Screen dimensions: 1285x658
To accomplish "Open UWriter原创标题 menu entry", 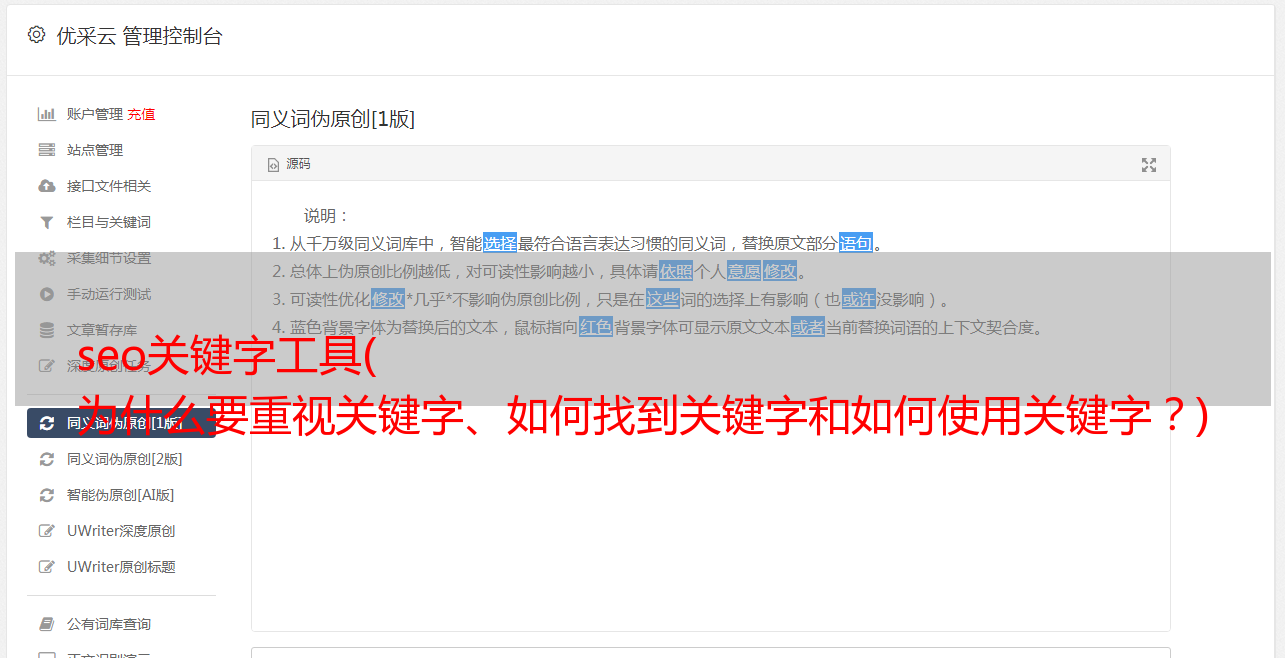I will click(121, 567).
